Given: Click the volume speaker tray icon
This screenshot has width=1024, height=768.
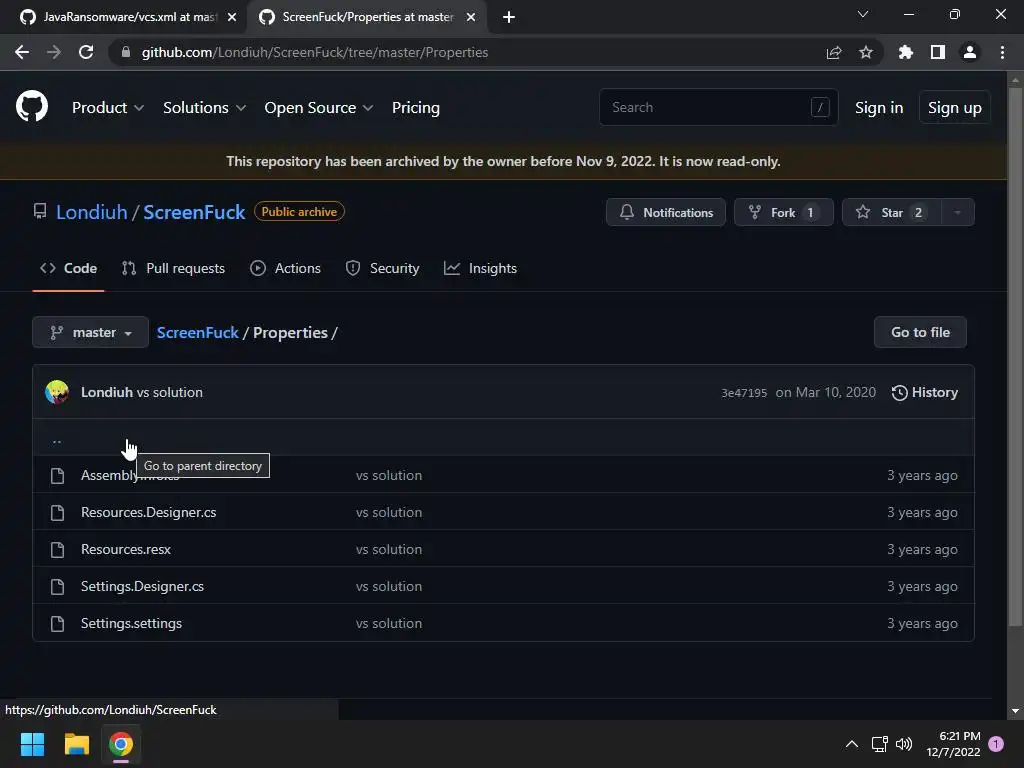Looking at the screenshot, I should tap(904, 744).
